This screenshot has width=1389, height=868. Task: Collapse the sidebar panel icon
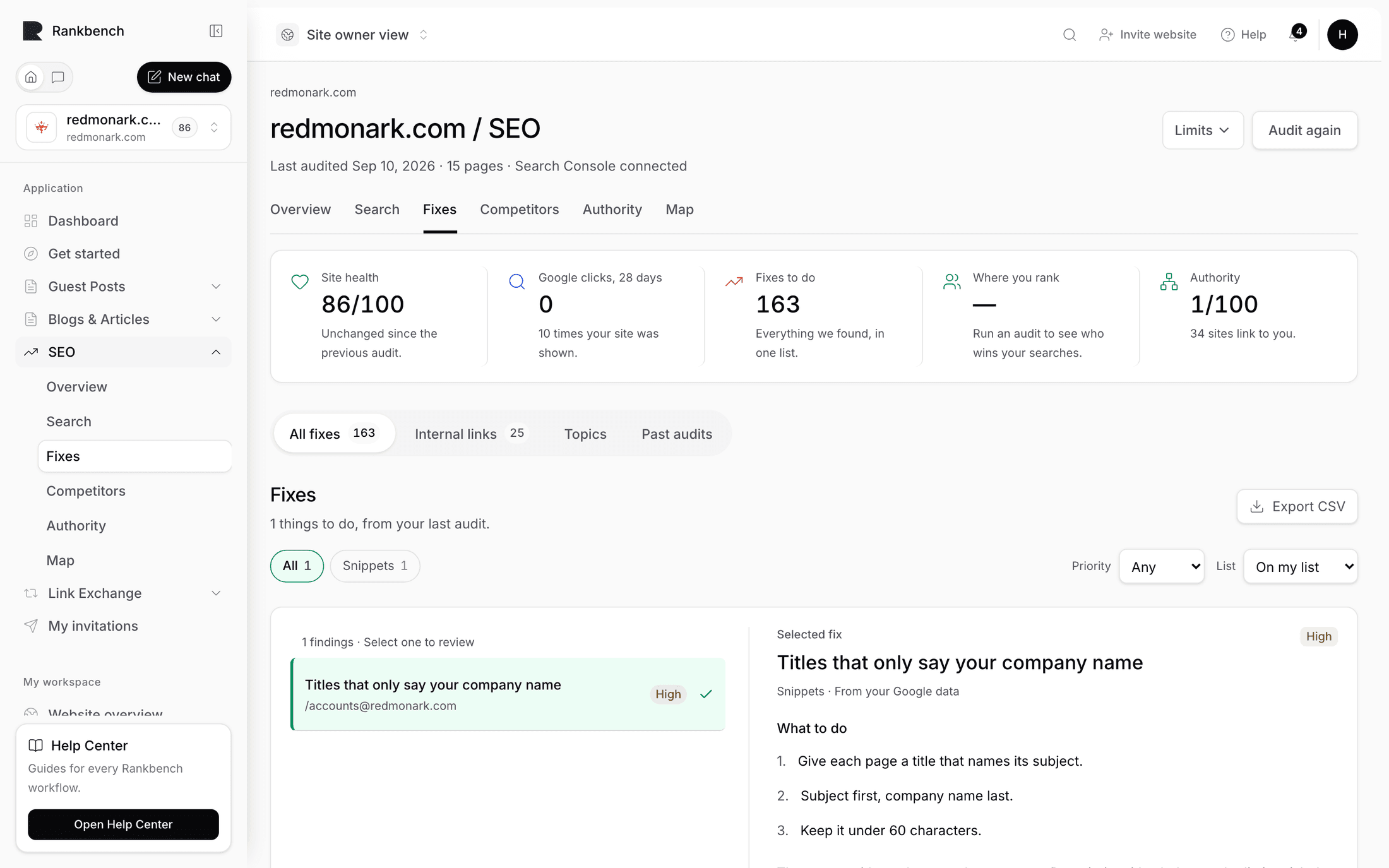[x=216, y=31]
